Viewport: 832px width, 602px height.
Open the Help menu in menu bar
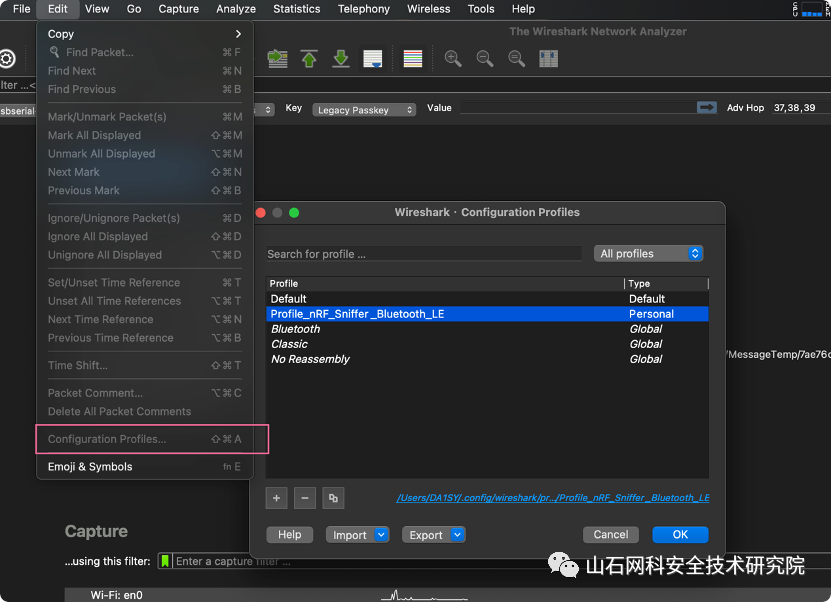(523, 9)
